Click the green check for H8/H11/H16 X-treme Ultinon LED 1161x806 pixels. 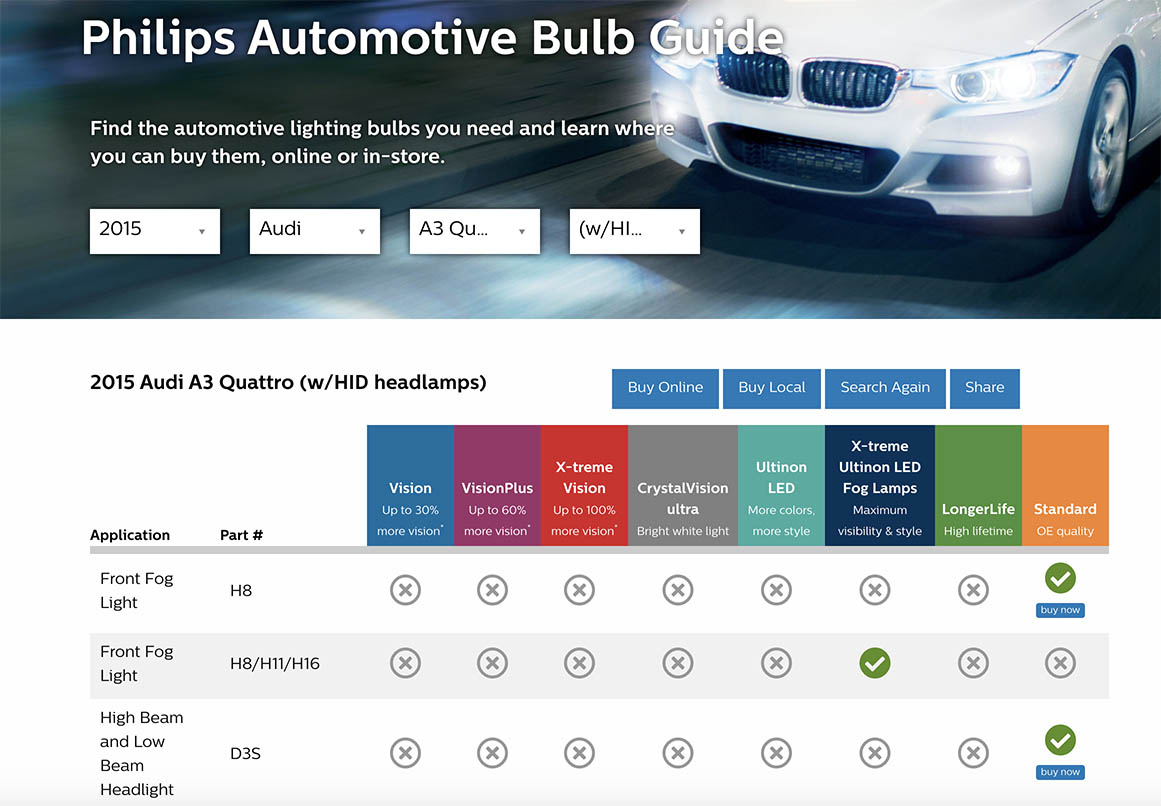pyautogui.click(x=874, y=663)
